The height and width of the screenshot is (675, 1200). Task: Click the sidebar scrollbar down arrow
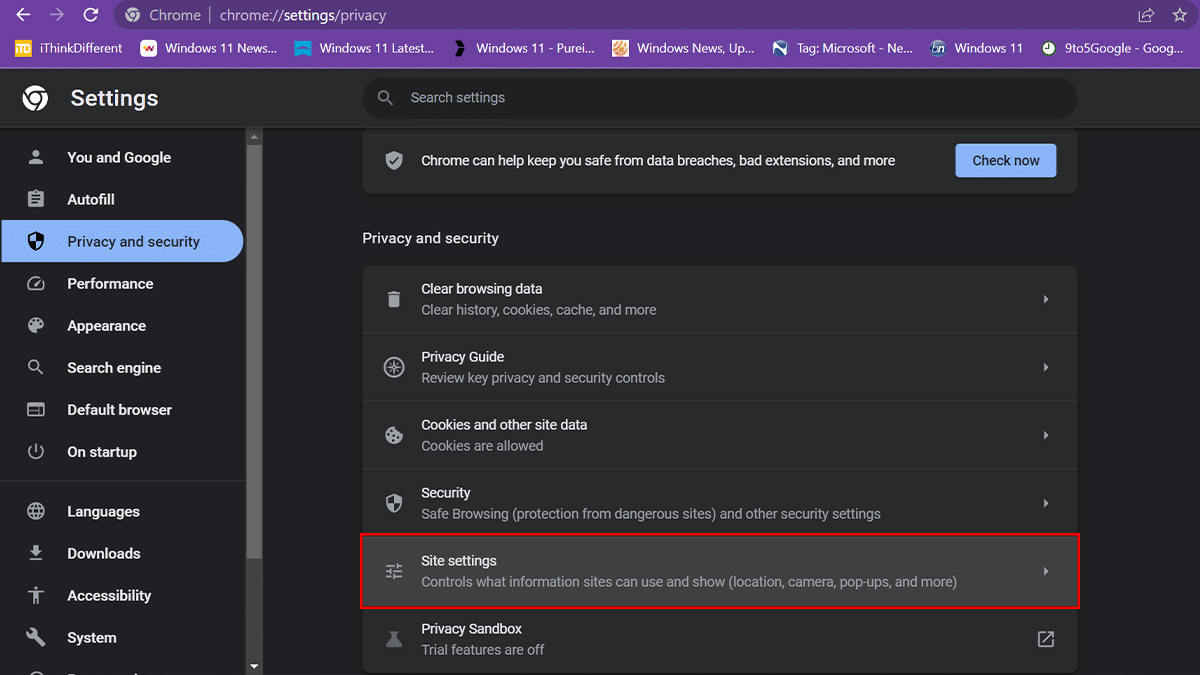click(x=254, y=666)
